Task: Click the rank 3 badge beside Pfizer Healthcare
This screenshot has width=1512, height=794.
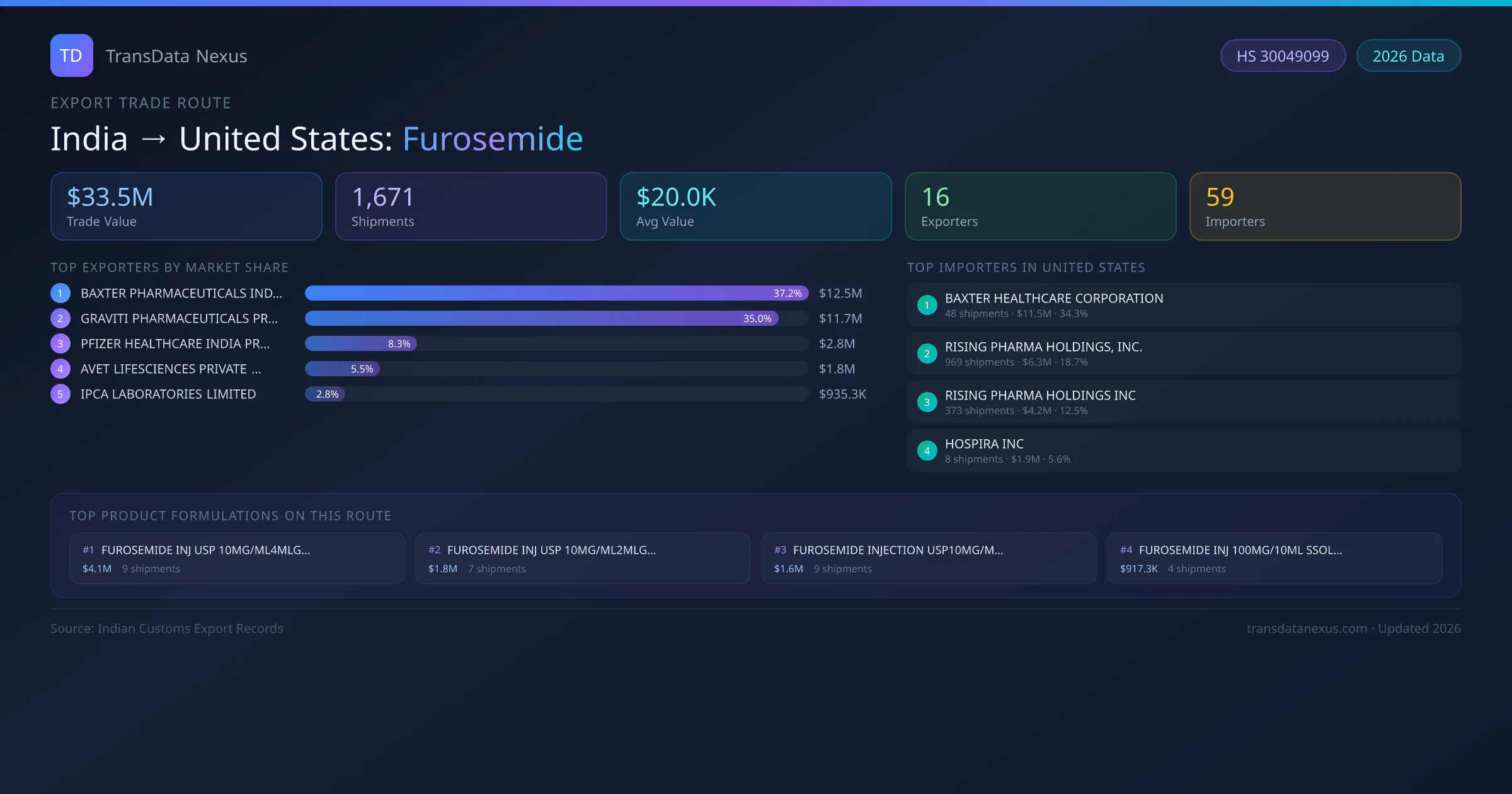Action: [x=60, y=343]
